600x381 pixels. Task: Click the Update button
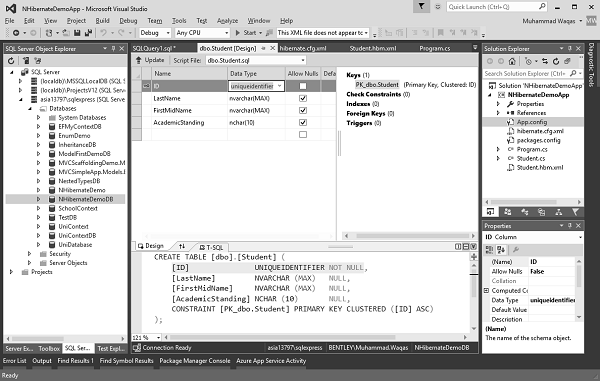[x=150, y=60]
